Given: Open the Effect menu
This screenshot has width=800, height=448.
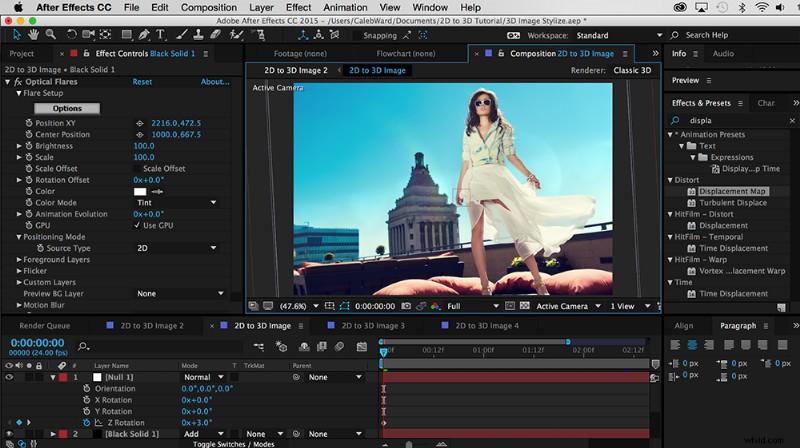Looking at the screenshot, I should point(298,7).
